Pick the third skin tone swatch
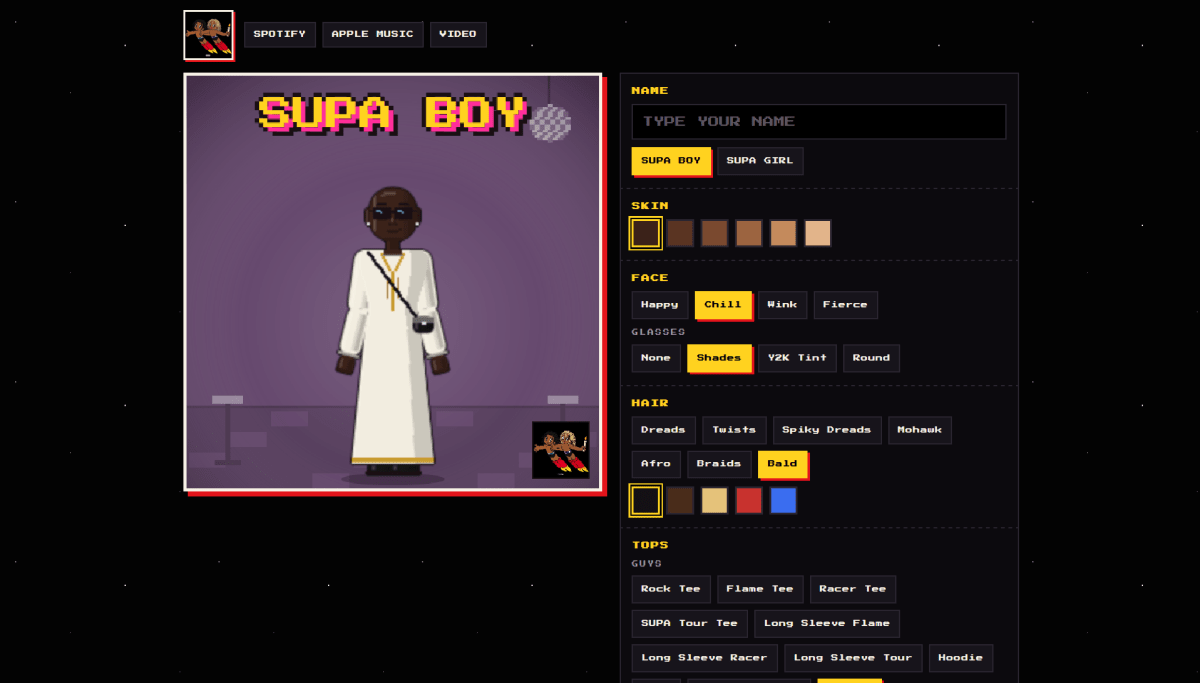This screenshot has width=1200, height=683. click(x=715, y=233)
